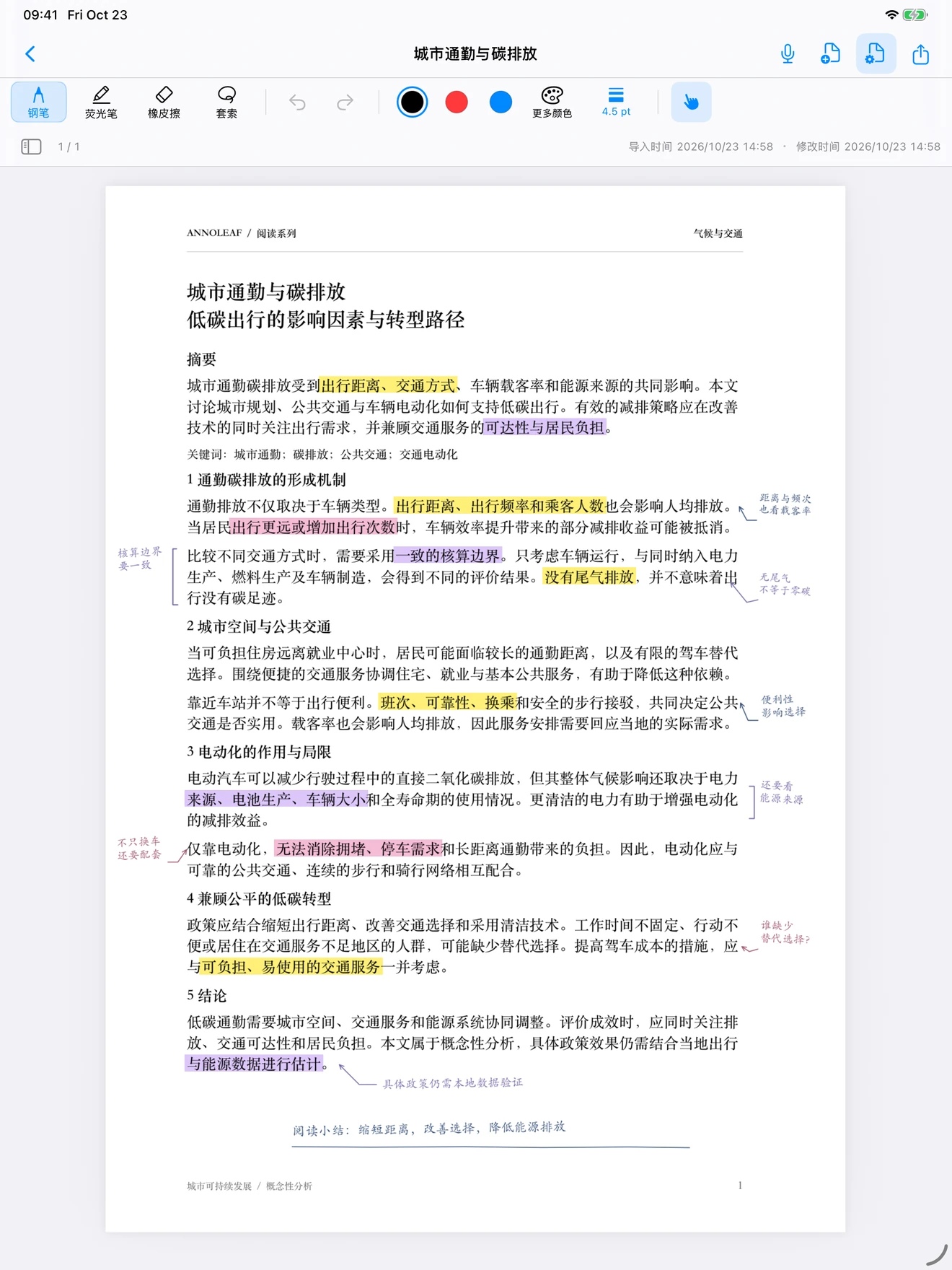Click the document title 城市通勤与碳排放 in header
The height and width of the screenshot is (1270, 952).
pos(475,54)
